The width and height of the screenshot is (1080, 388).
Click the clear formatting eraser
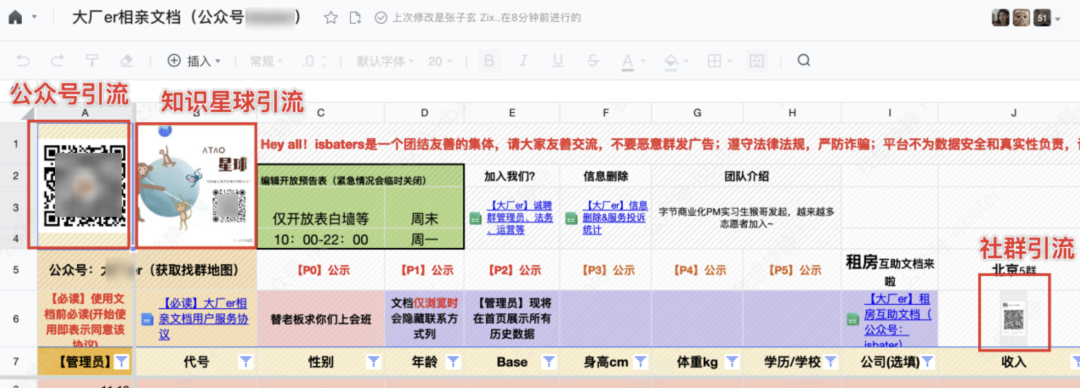tap(126, 61)
